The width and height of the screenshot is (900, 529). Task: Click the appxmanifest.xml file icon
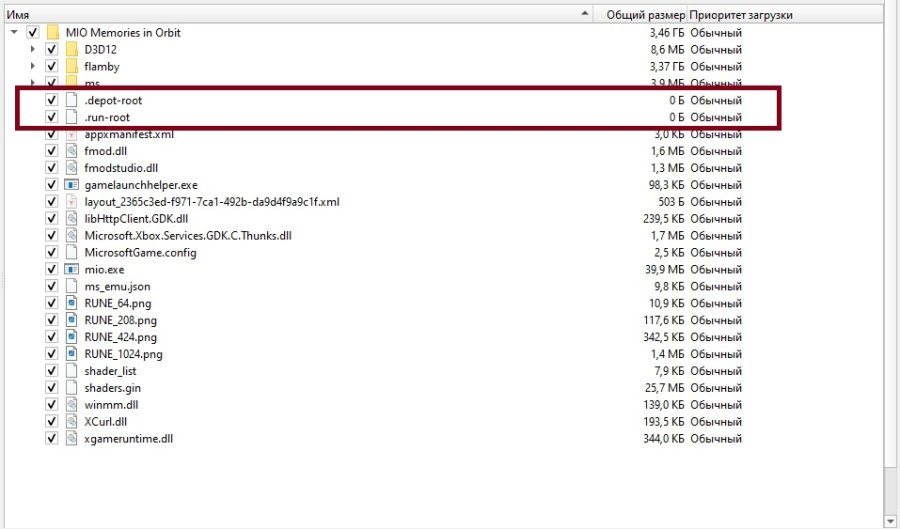click(71, 134)
